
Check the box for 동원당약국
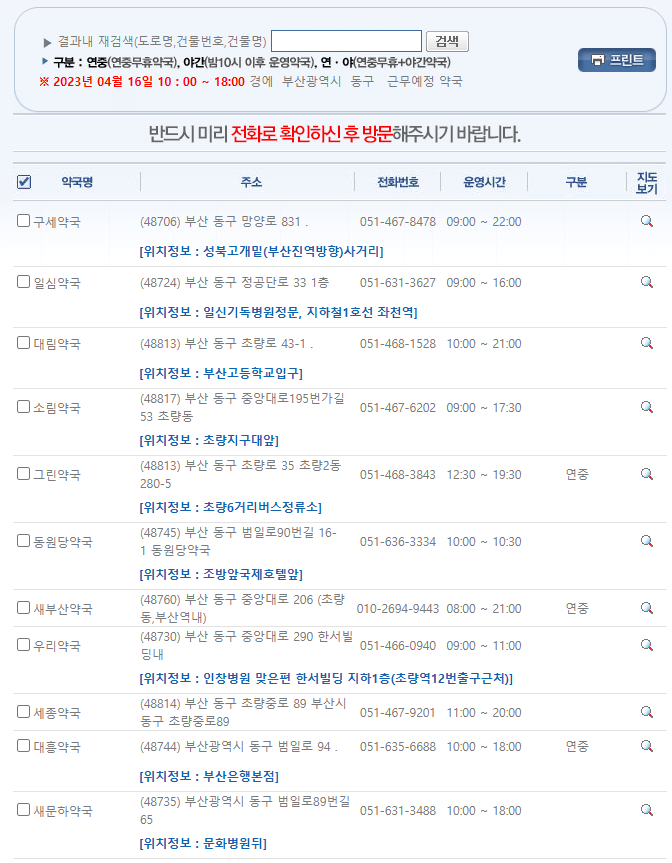23,541
